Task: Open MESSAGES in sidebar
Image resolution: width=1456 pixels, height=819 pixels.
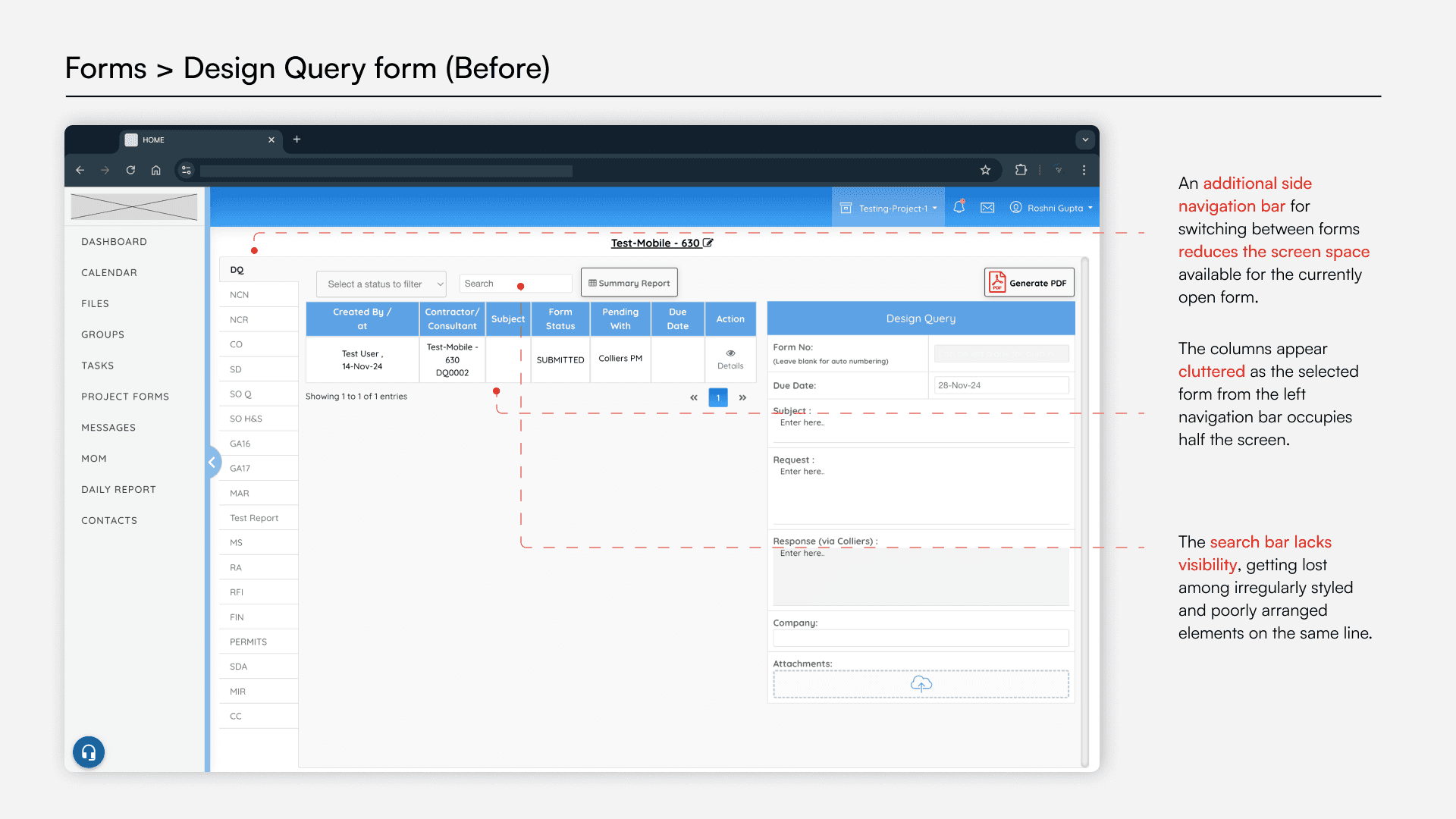Action: [x=108, y=428]
